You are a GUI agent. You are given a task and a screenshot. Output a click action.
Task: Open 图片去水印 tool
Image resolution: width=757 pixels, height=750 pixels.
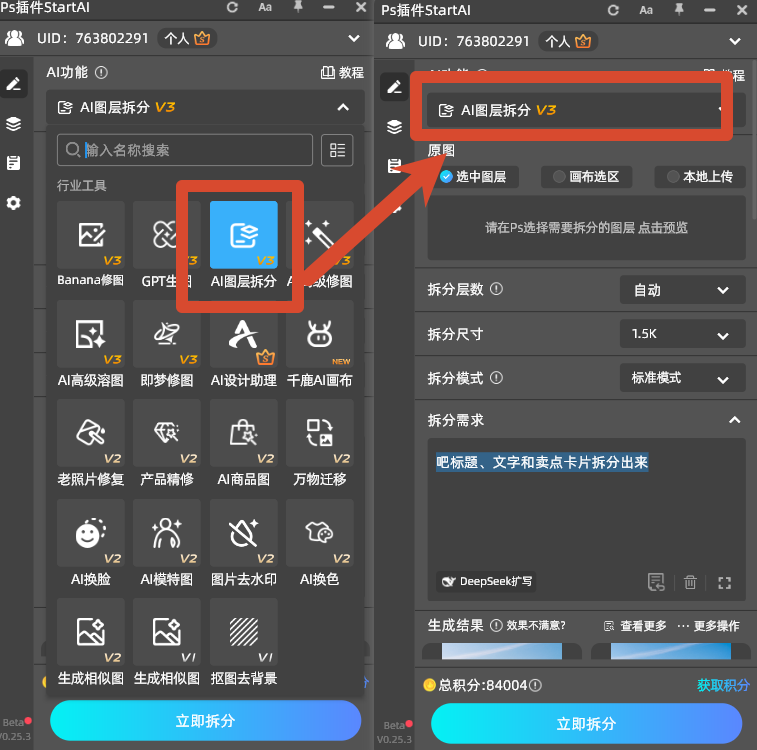click(244, 543)
